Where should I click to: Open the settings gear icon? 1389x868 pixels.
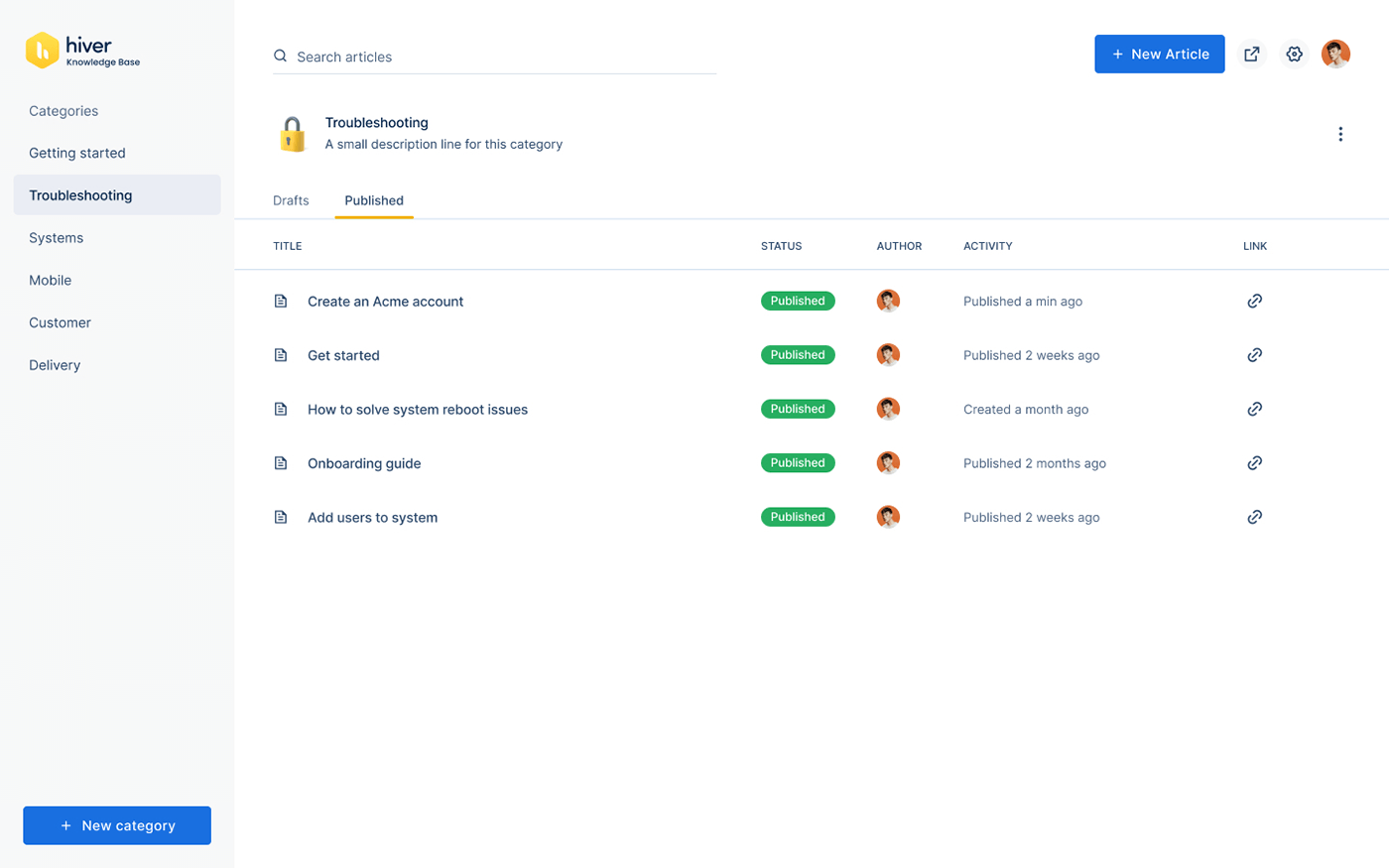(x=1294, y=54)
